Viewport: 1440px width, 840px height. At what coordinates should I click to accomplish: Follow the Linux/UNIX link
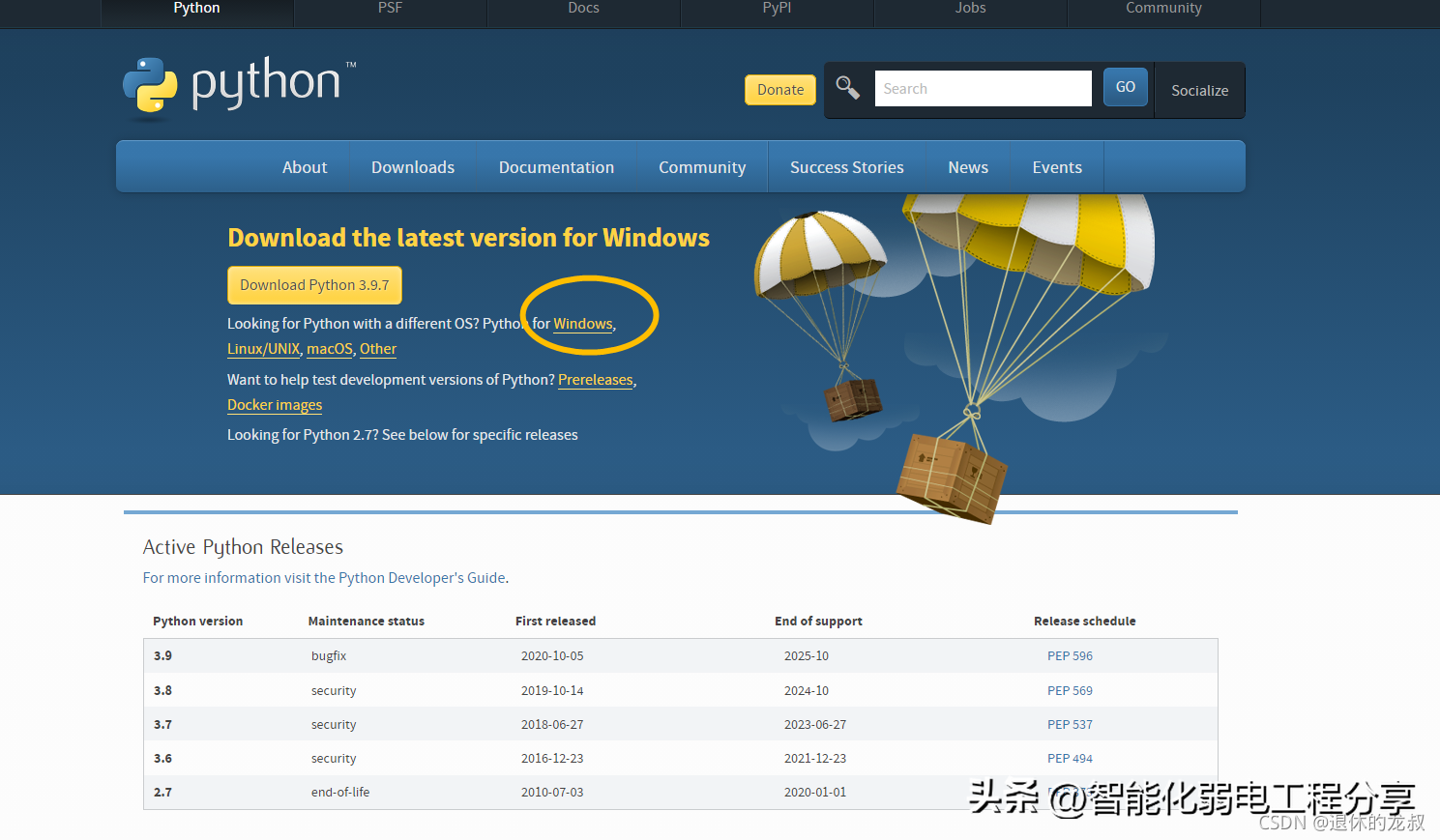[x=263, y=349]
